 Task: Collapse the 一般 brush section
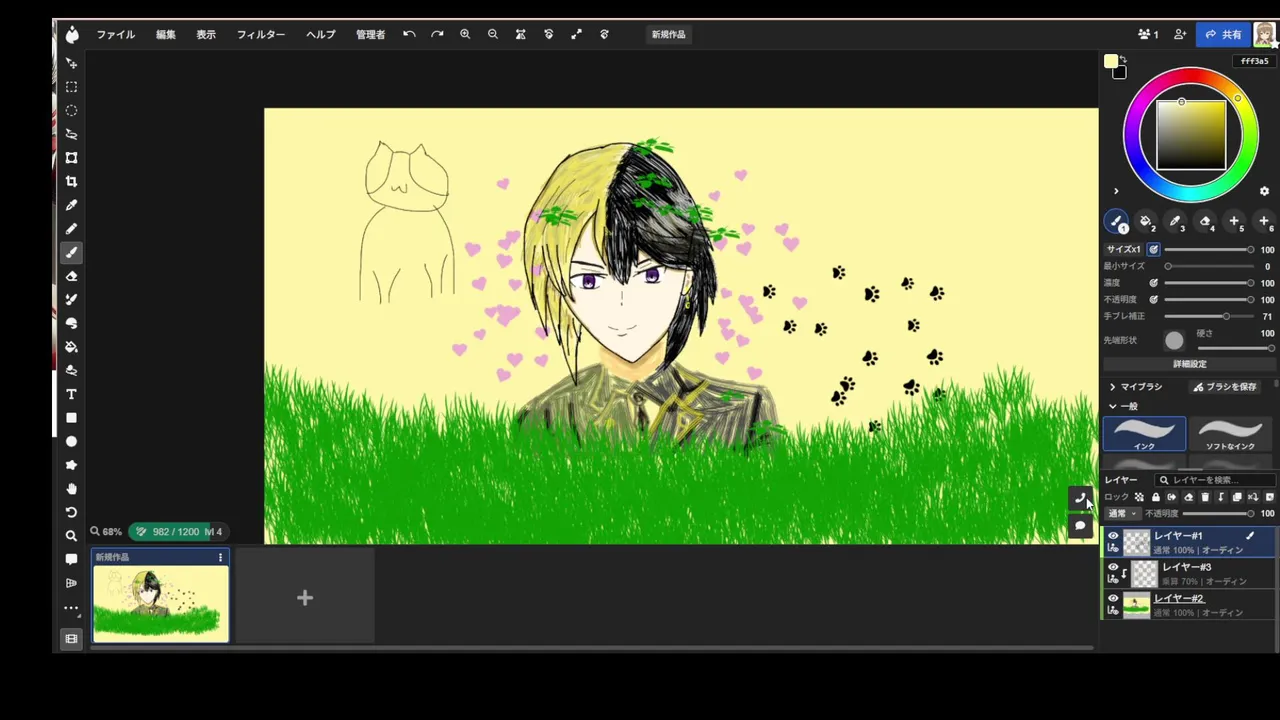click(x=1123, y=407)
